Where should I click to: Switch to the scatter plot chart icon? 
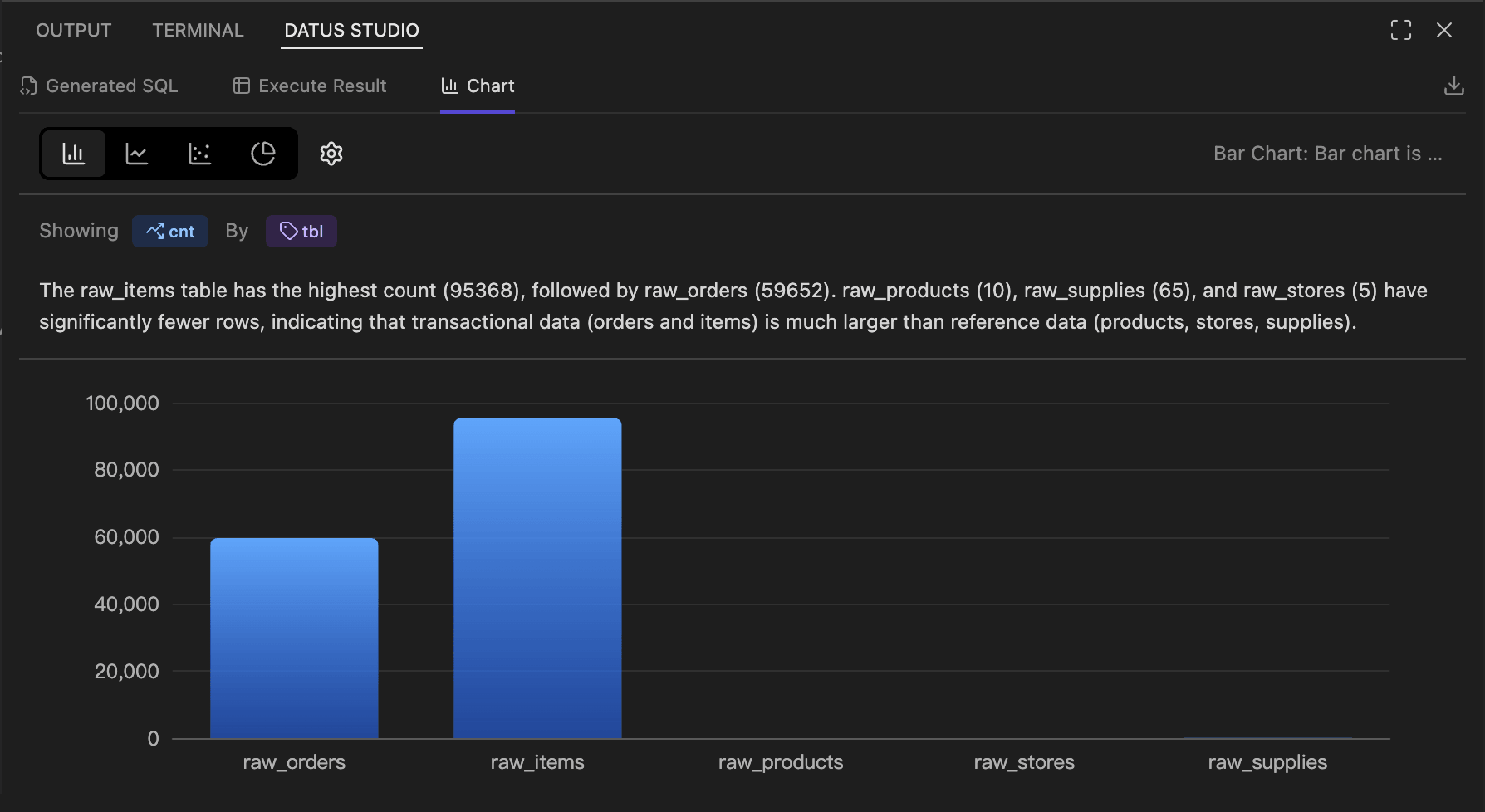coord(200,154)
